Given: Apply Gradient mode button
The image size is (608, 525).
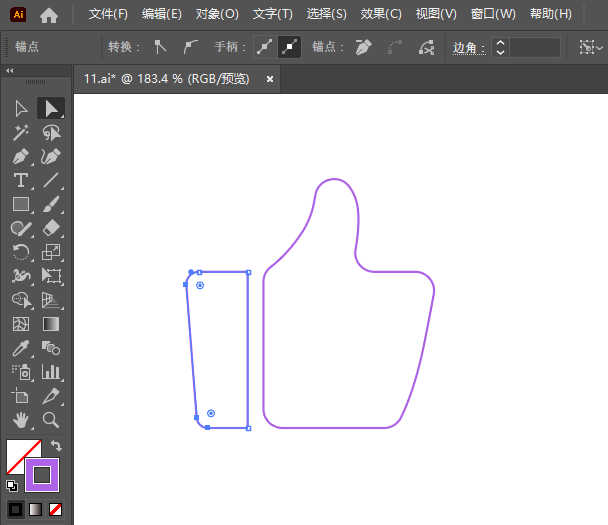Looking at the screenshot, I should pyautogui.click(x=35, y=509).
